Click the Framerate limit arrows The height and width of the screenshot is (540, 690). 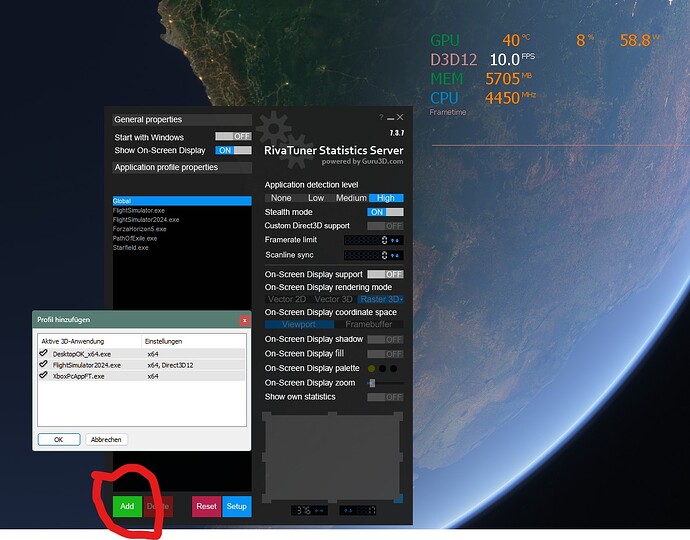click(395, 240)
